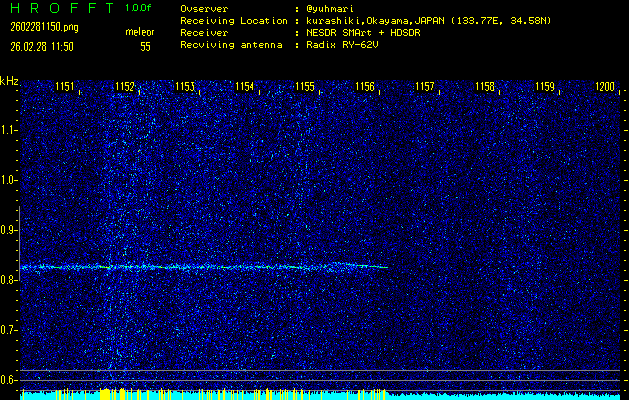
Task: Click the kHz axis unit label
Action: tap(9, 80)
